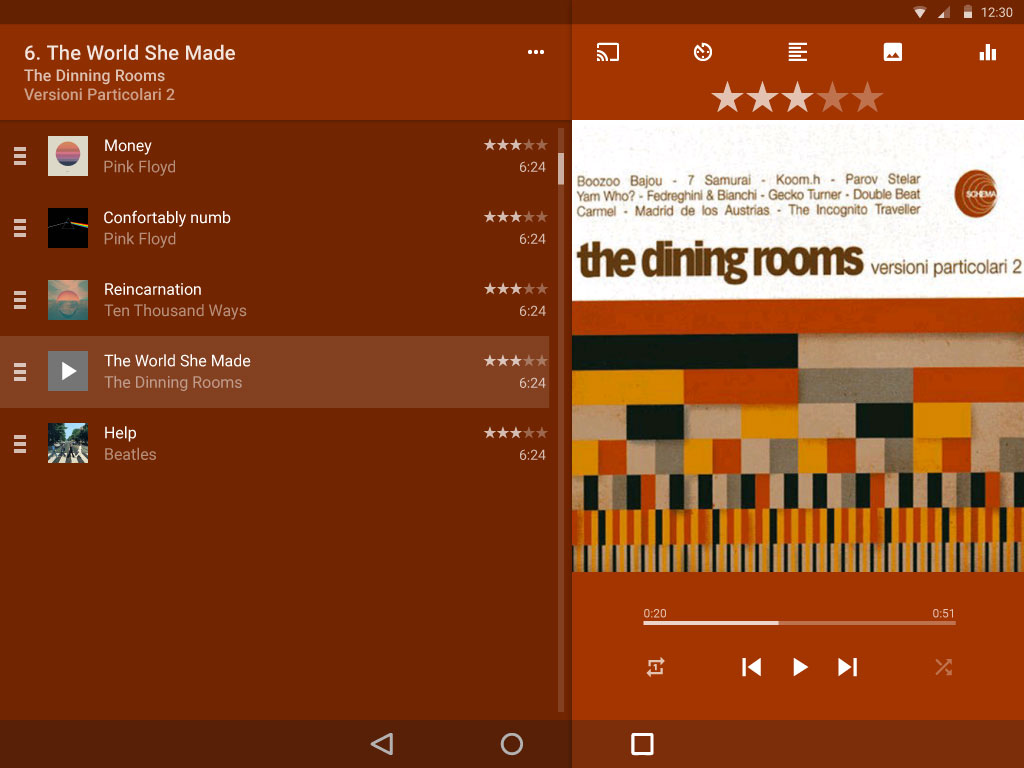Skip to the next track
This screenshot has width=1024, height=768.
(x=847, y=667)
